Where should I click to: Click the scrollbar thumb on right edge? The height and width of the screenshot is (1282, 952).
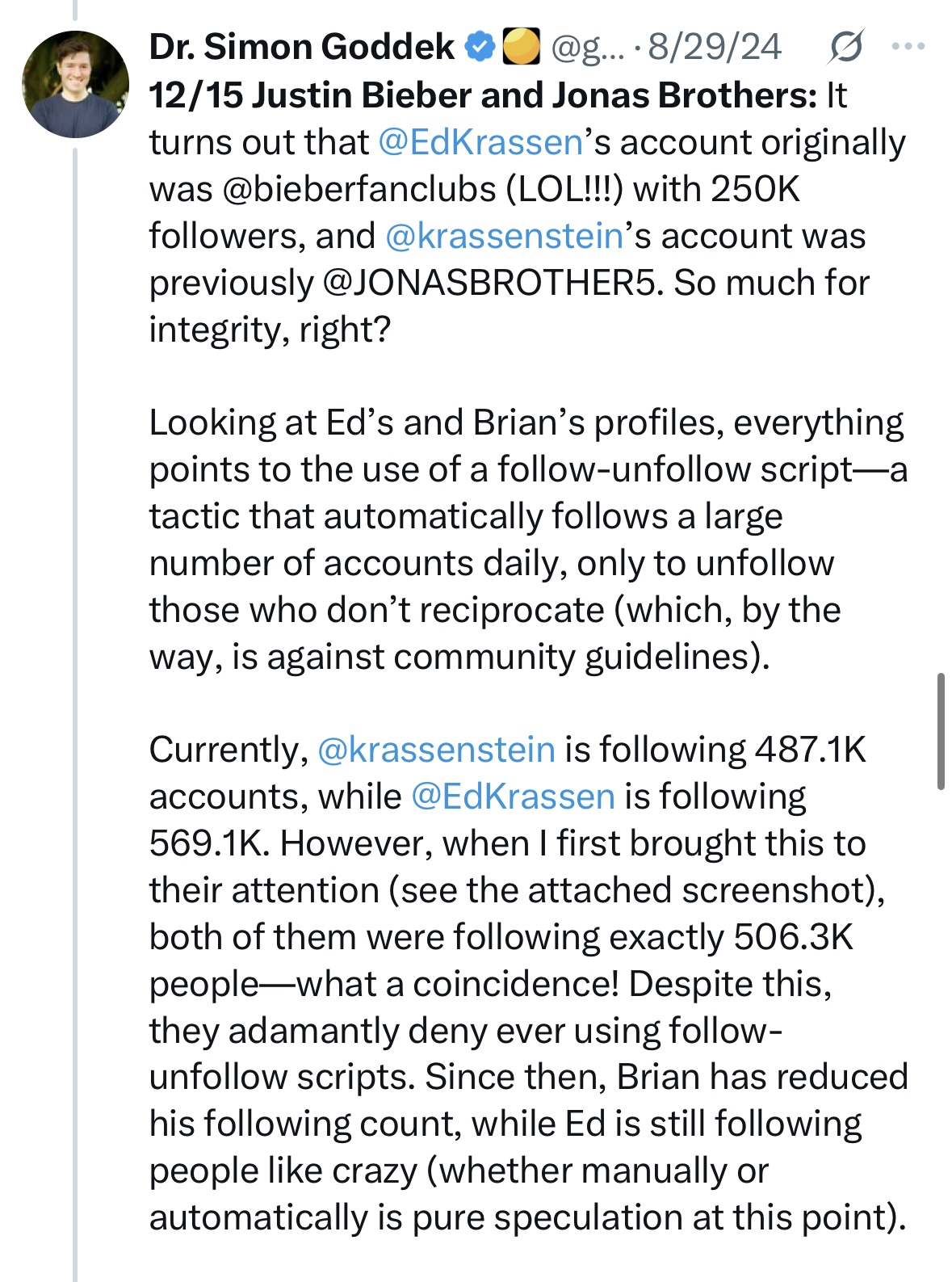click(x=941, y=730)
